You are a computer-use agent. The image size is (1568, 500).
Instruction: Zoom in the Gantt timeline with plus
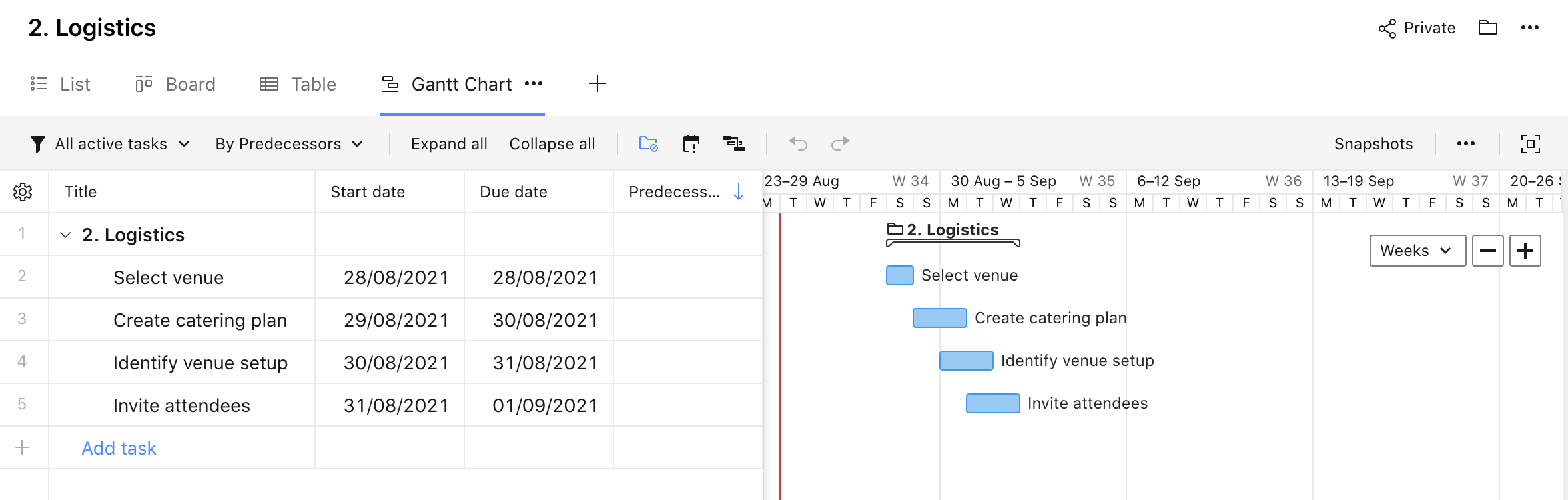(1525, 251)
